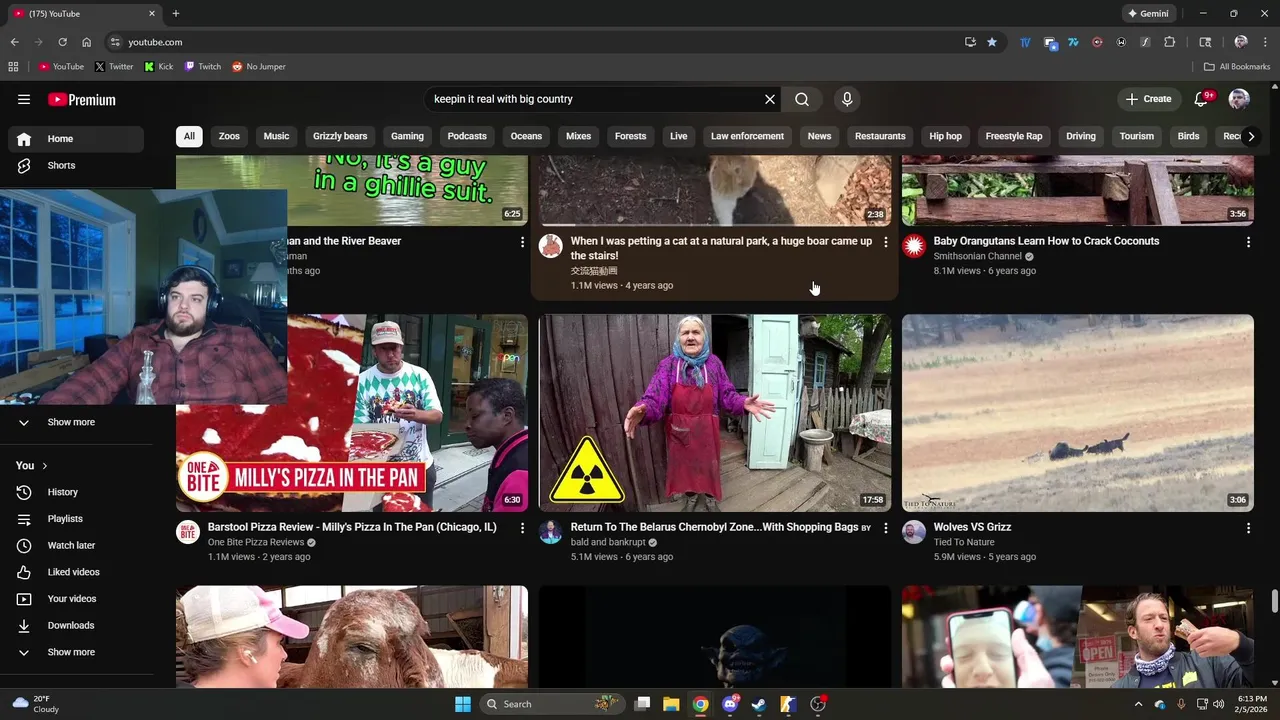
Task: Bookmark this page with the star
Action: (x=992, y=42)
